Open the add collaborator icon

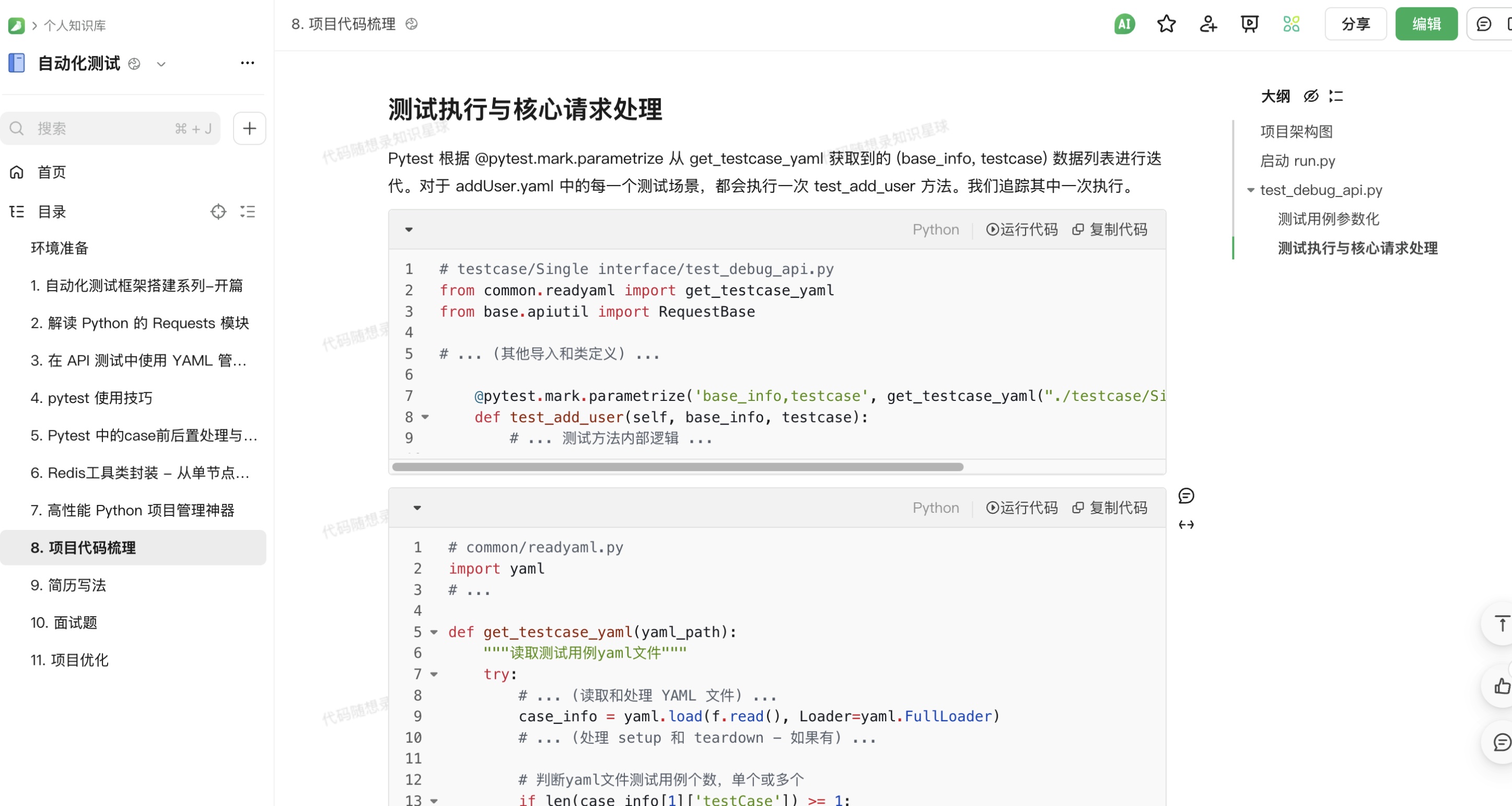[x=1208, y=24]
